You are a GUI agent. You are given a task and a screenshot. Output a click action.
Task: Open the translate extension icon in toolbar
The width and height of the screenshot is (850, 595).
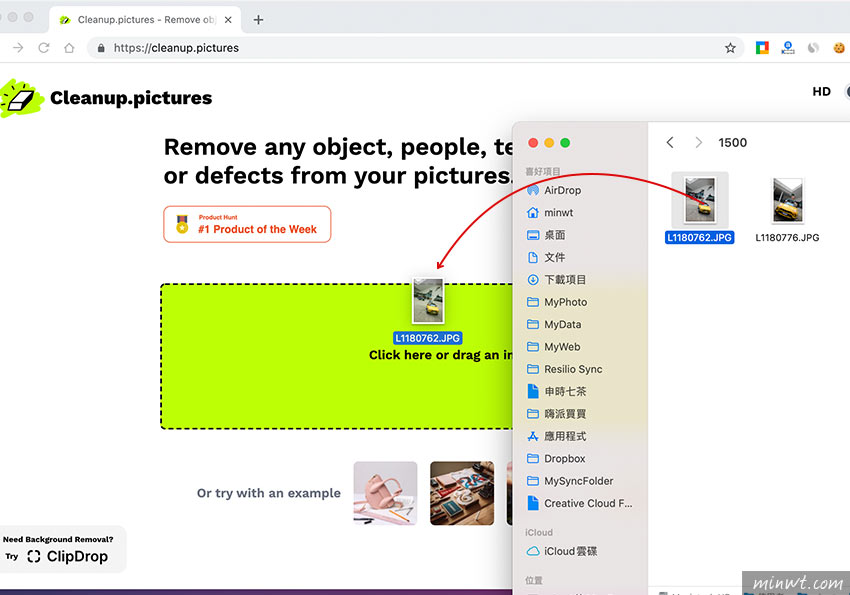pos(788,48)
